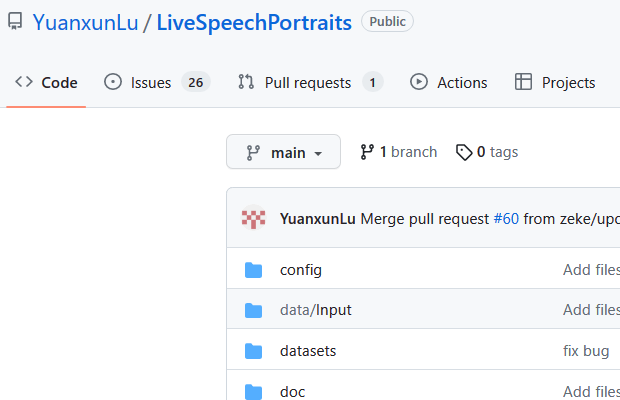This screenshot has width=620, height=400.
Task: Click the Projects table icon
Action: 523,82
